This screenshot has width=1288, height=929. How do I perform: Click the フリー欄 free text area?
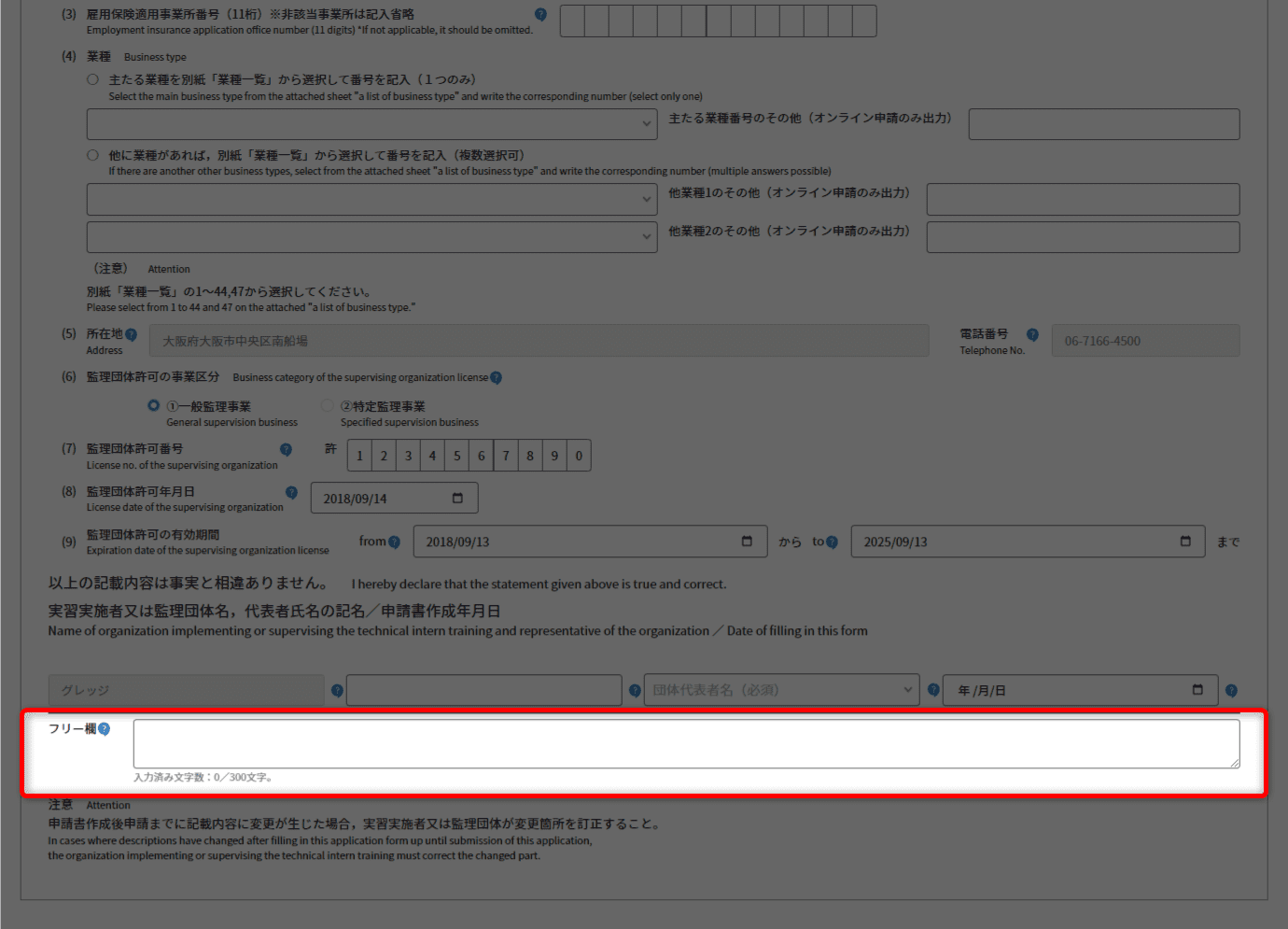point(686,744)
